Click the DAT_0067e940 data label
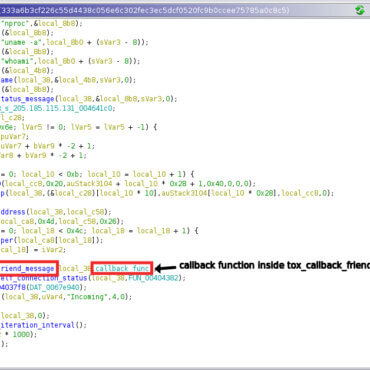This screenshot has width=370, height=370. point(54,287)
